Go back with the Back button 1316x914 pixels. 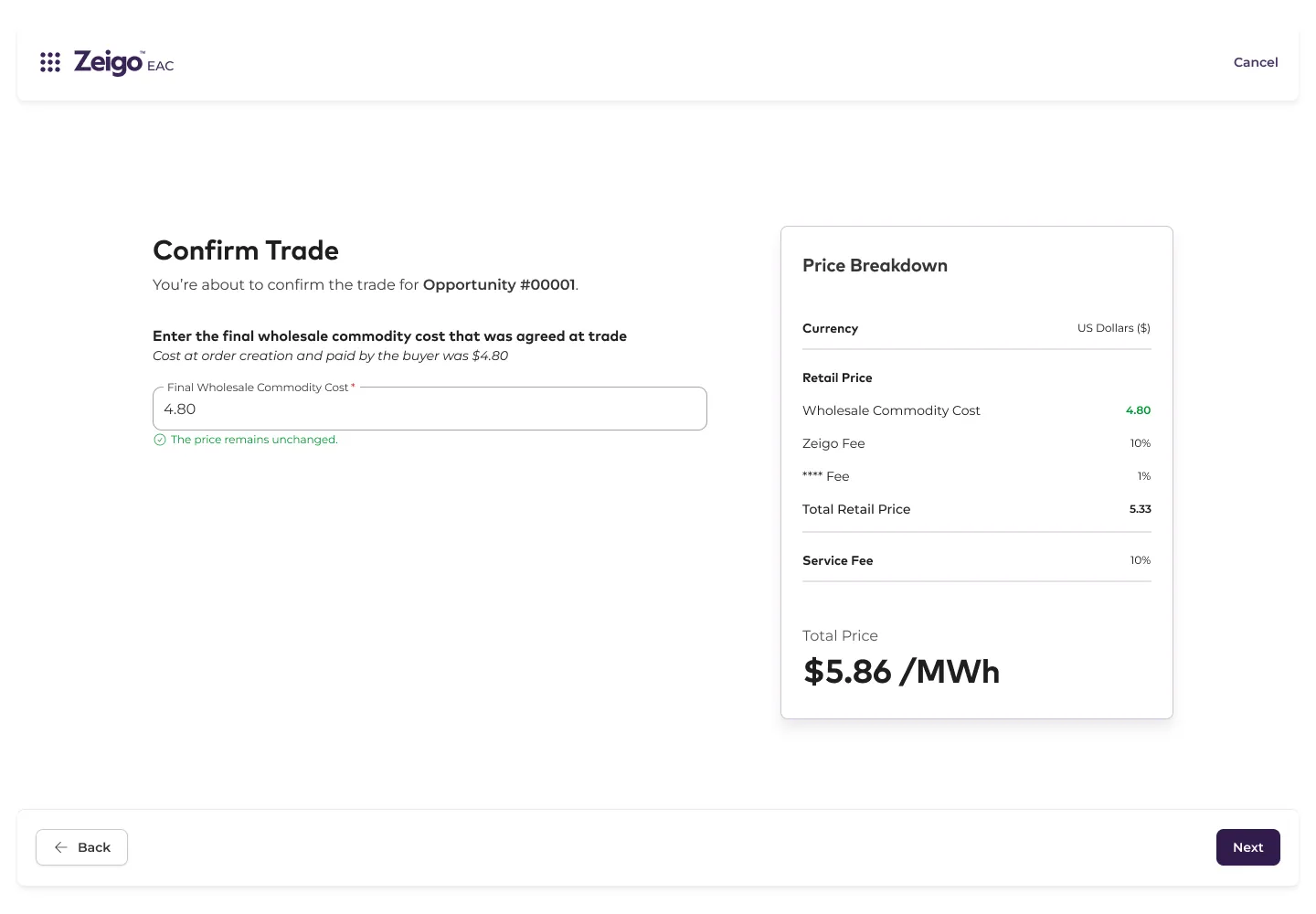tap(81, 847)
